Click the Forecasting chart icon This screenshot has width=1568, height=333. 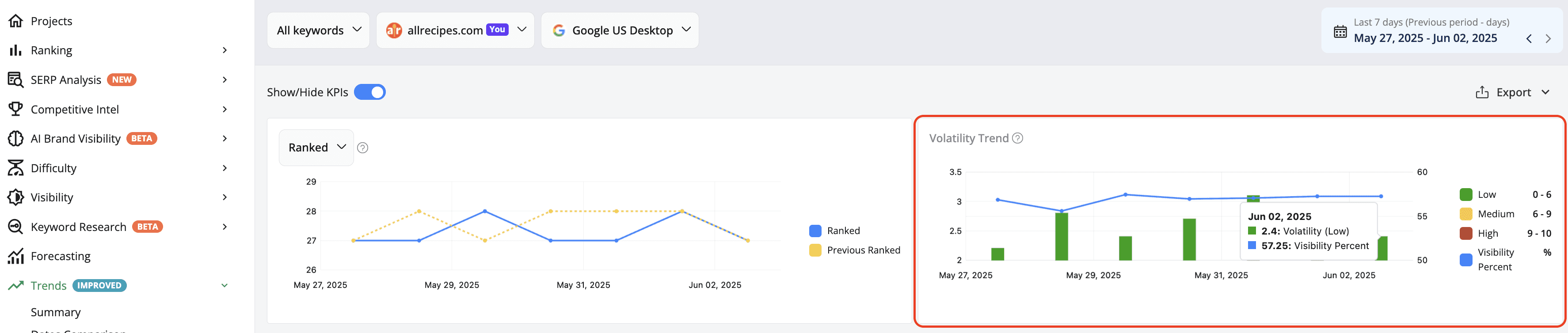[x=15, y=256]
